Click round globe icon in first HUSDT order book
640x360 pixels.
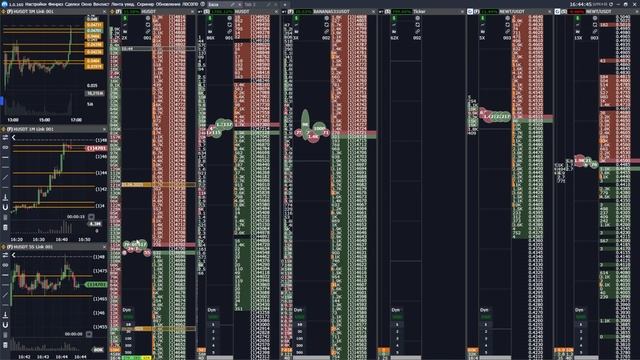click(x=148, y=18)
